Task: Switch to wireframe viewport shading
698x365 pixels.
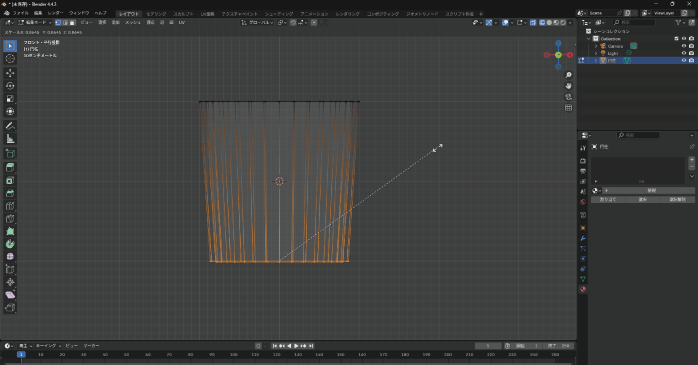Action: tap(542, 22)
